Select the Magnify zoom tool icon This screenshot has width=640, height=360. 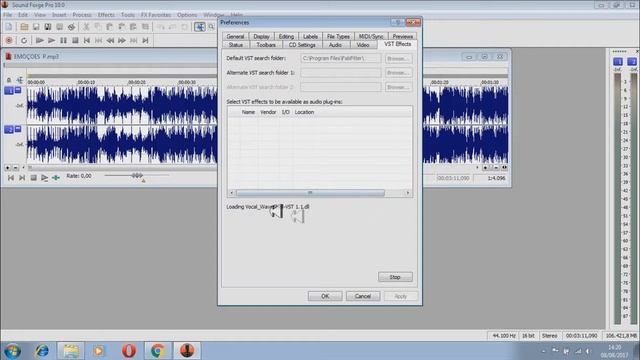point(211,27)
